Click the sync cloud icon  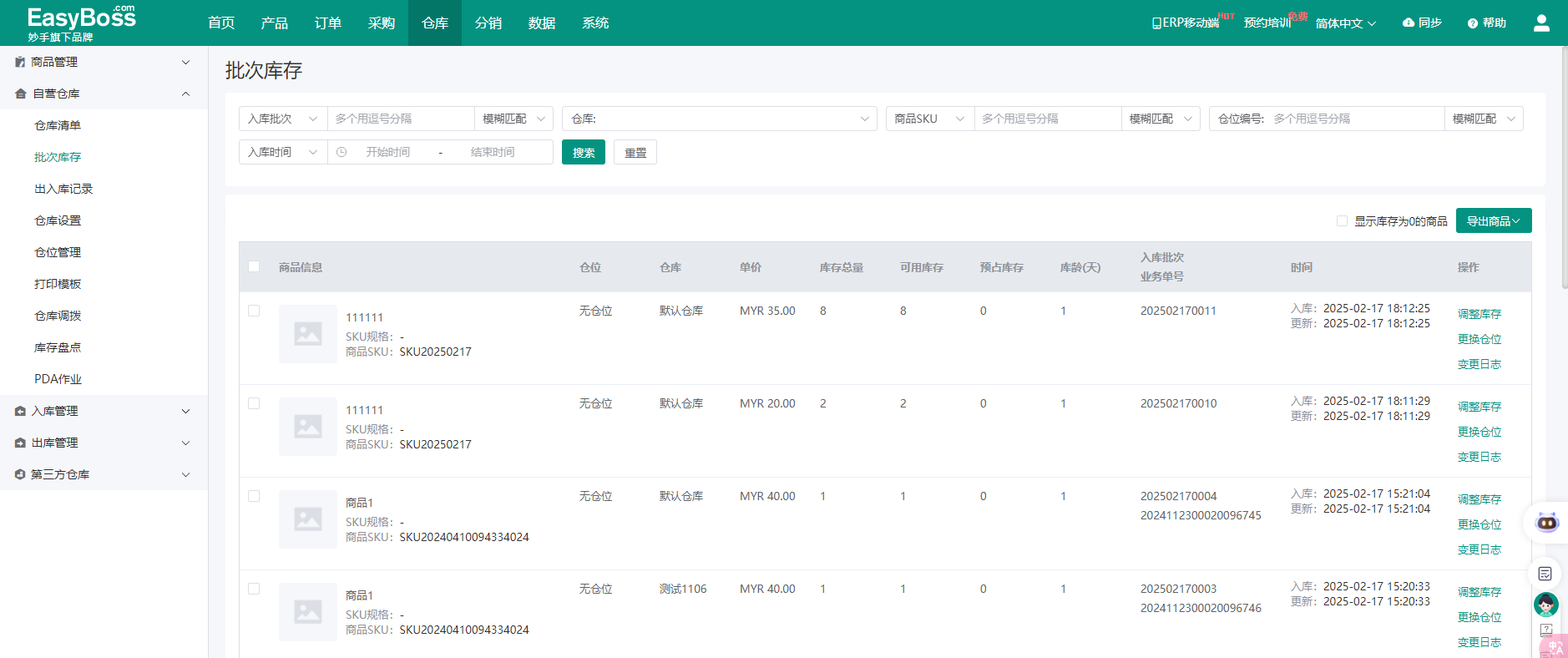click(1409, 23)
